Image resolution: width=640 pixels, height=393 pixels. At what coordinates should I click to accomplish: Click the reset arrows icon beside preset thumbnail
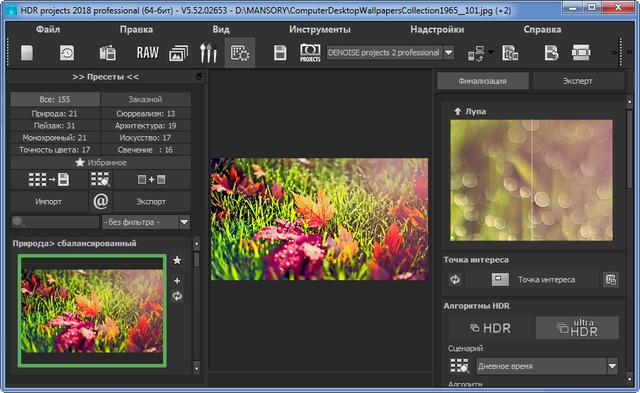pyautogui.click(x=177, y=296)
